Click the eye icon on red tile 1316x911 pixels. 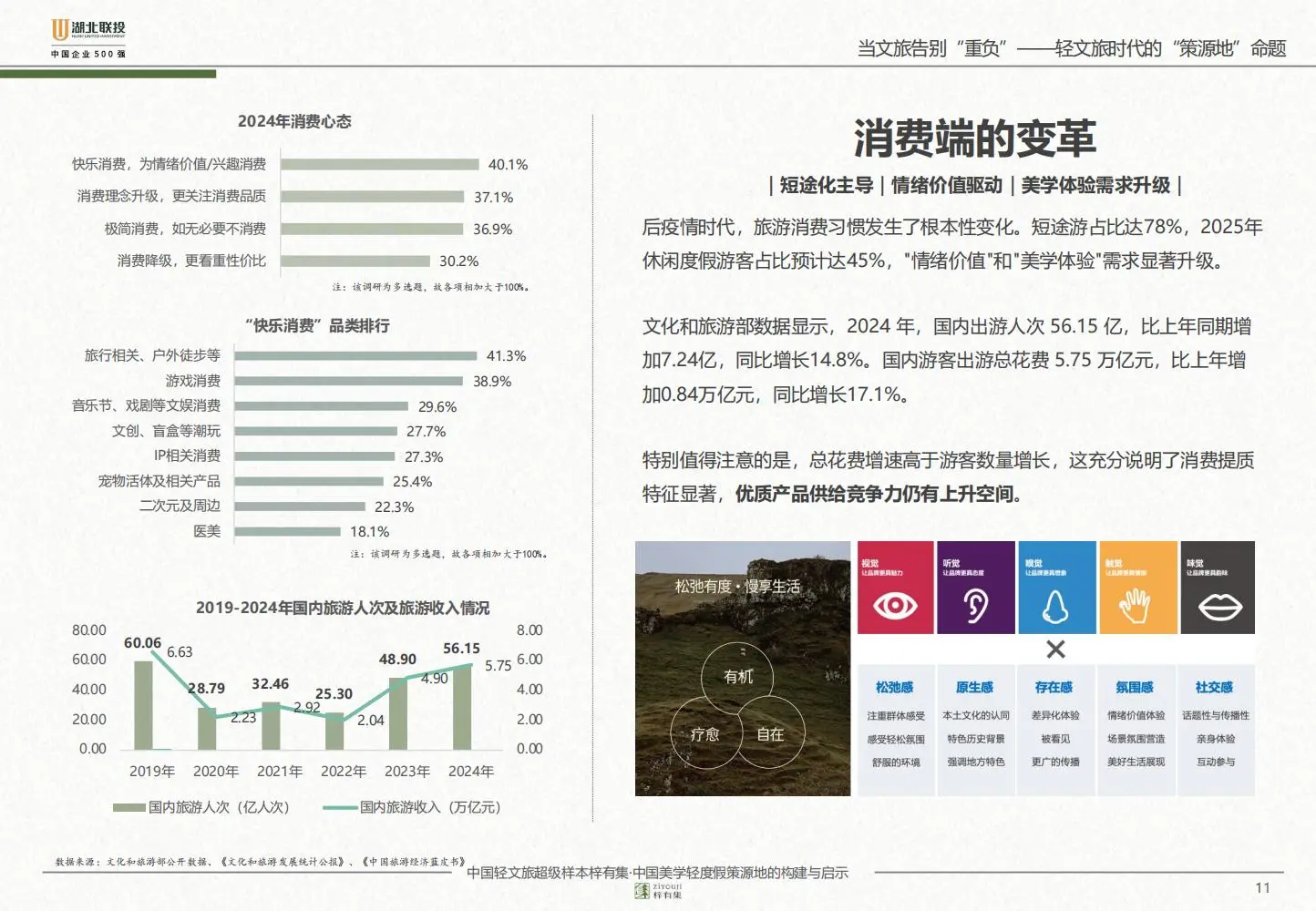click(895, 605)
